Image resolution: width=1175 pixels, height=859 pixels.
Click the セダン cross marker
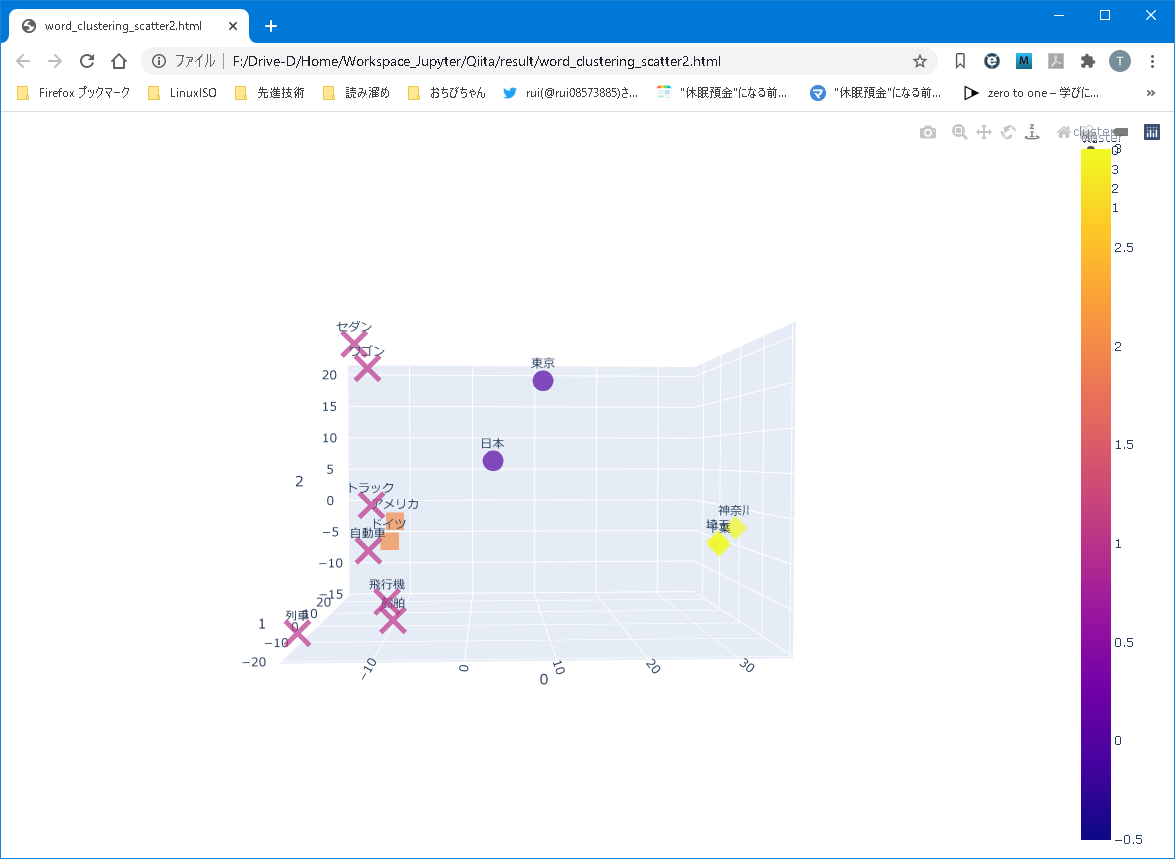coord(354,343)
